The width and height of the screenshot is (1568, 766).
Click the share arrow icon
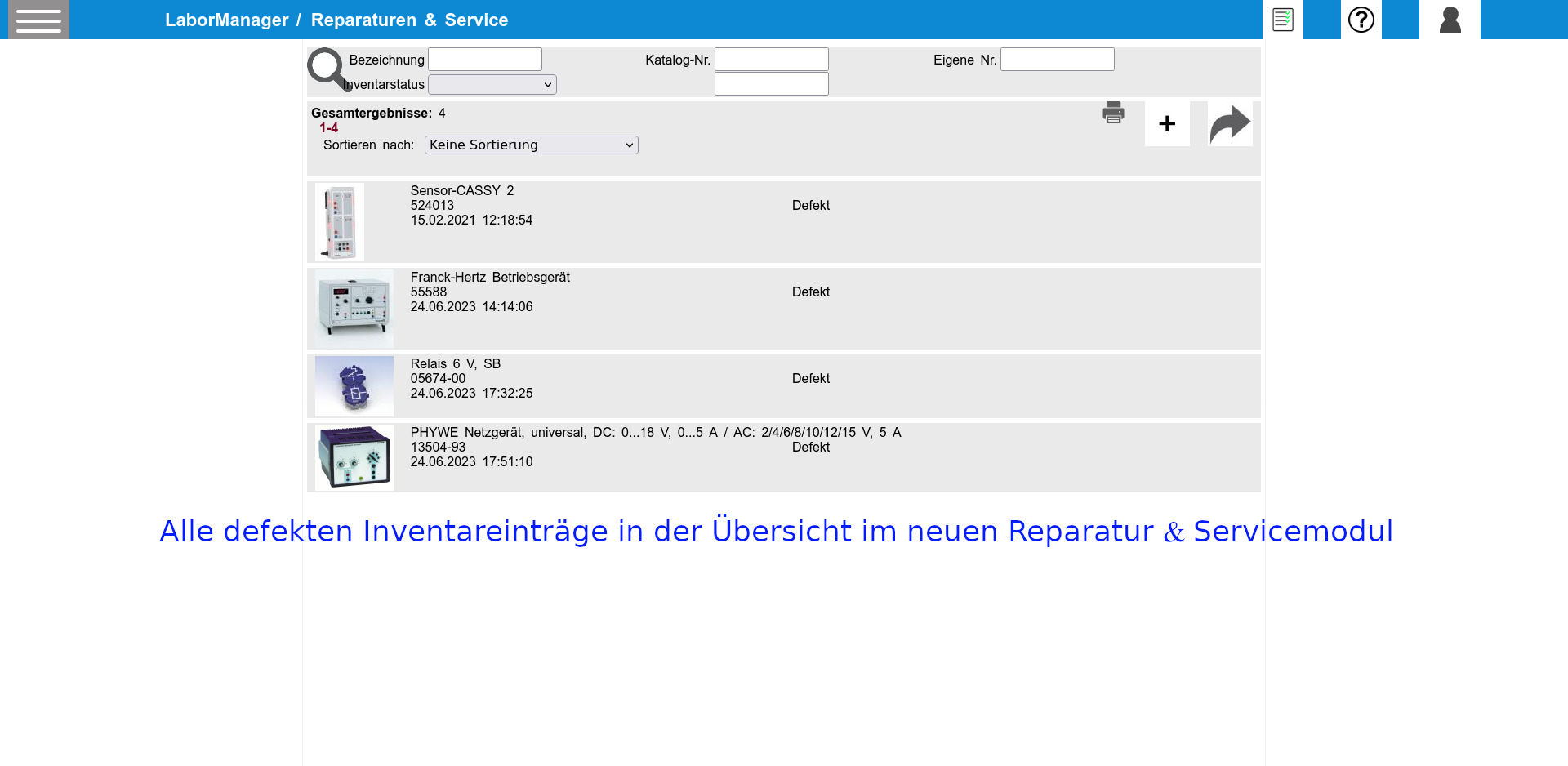(1230, 123)
